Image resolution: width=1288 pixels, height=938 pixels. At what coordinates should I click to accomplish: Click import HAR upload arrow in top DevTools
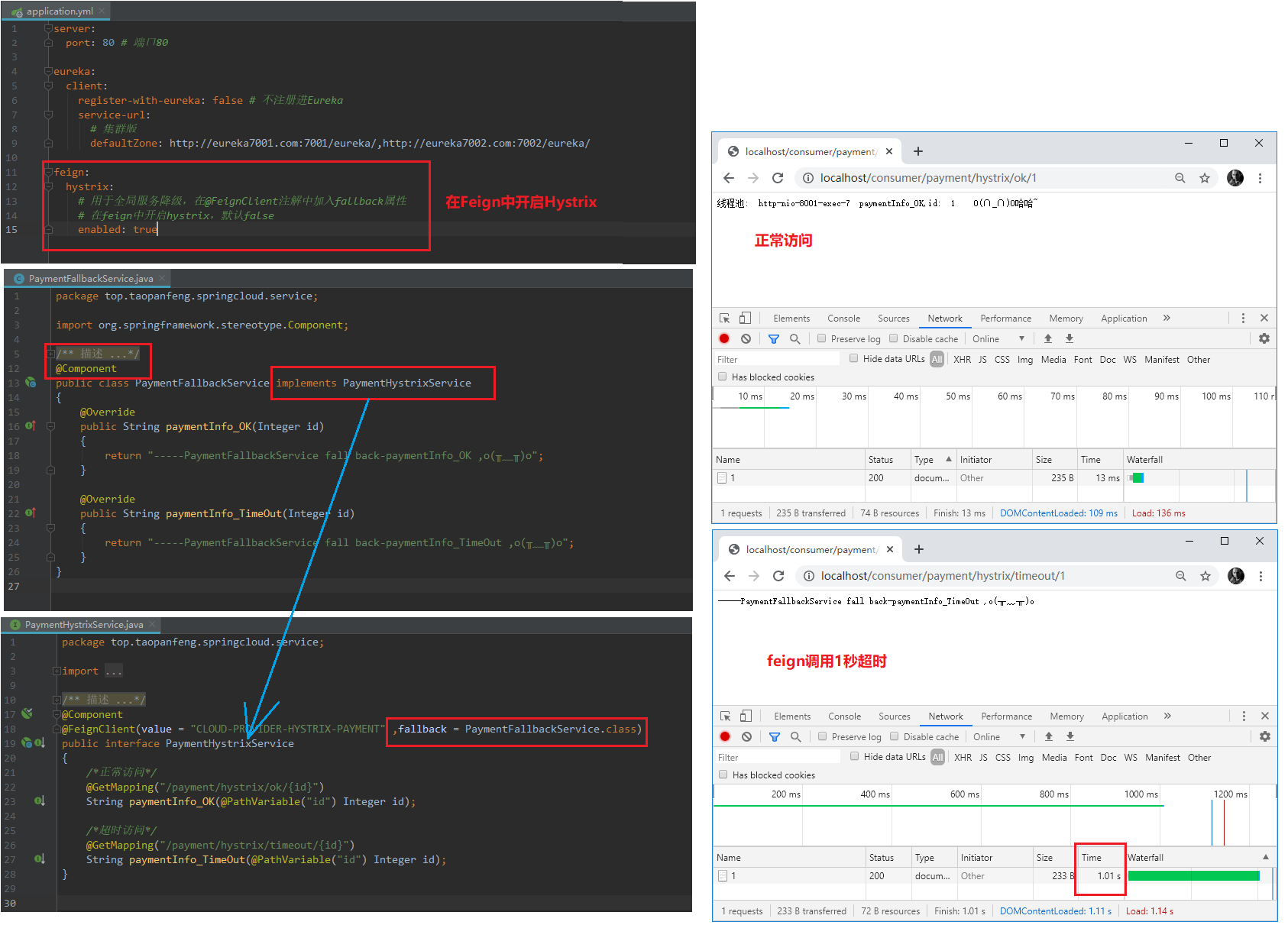pos(1048,338)
